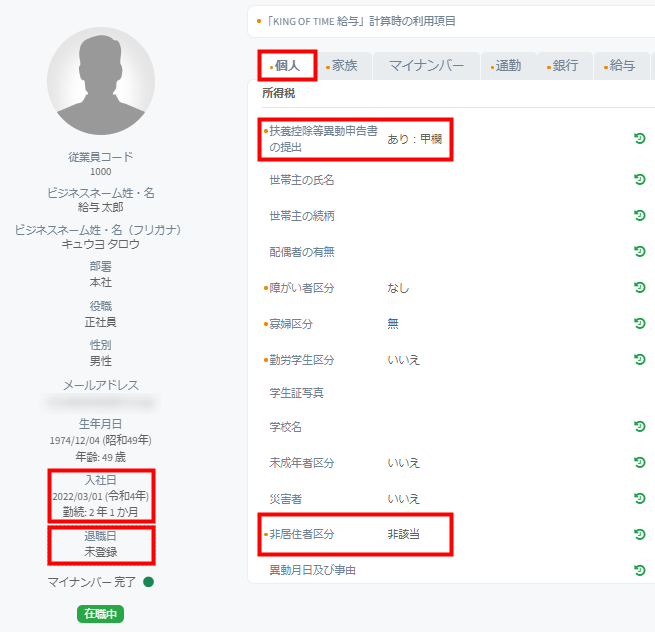The height and width of the screenshot is (632, 655).
Task: Click the 異動月日及び事由 label
Action: (312, 570)
